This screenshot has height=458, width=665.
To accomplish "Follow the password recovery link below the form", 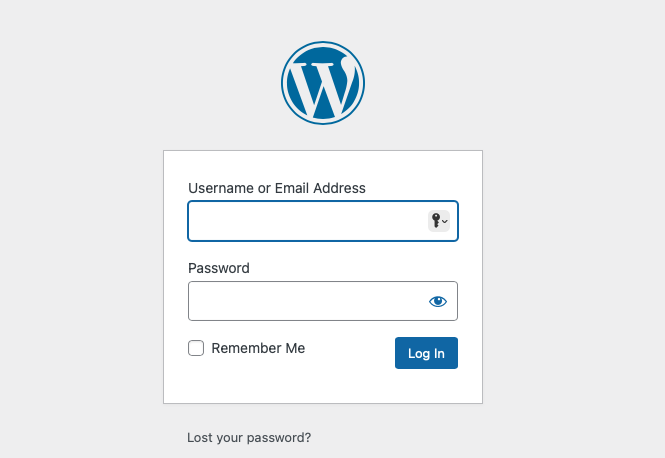I will (249, 437).
